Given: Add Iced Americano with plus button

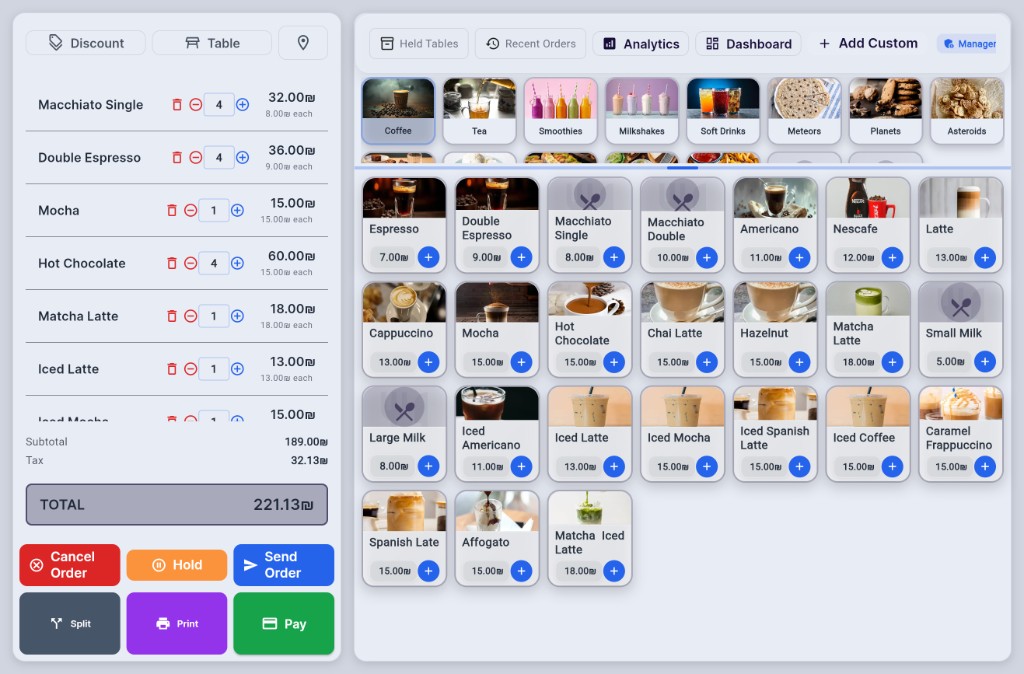Looking at the screenshot, I should 521,466.
